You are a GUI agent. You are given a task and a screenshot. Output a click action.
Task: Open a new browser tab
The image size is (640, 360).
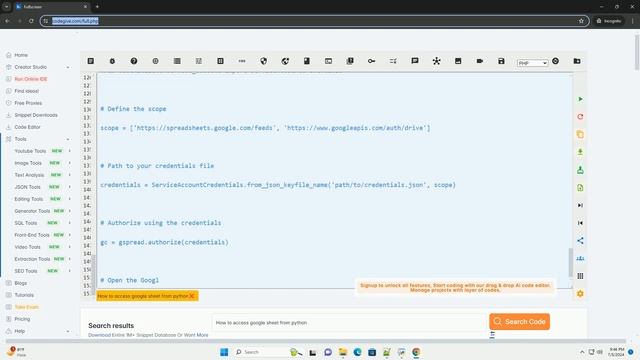(x=97, y=7)
